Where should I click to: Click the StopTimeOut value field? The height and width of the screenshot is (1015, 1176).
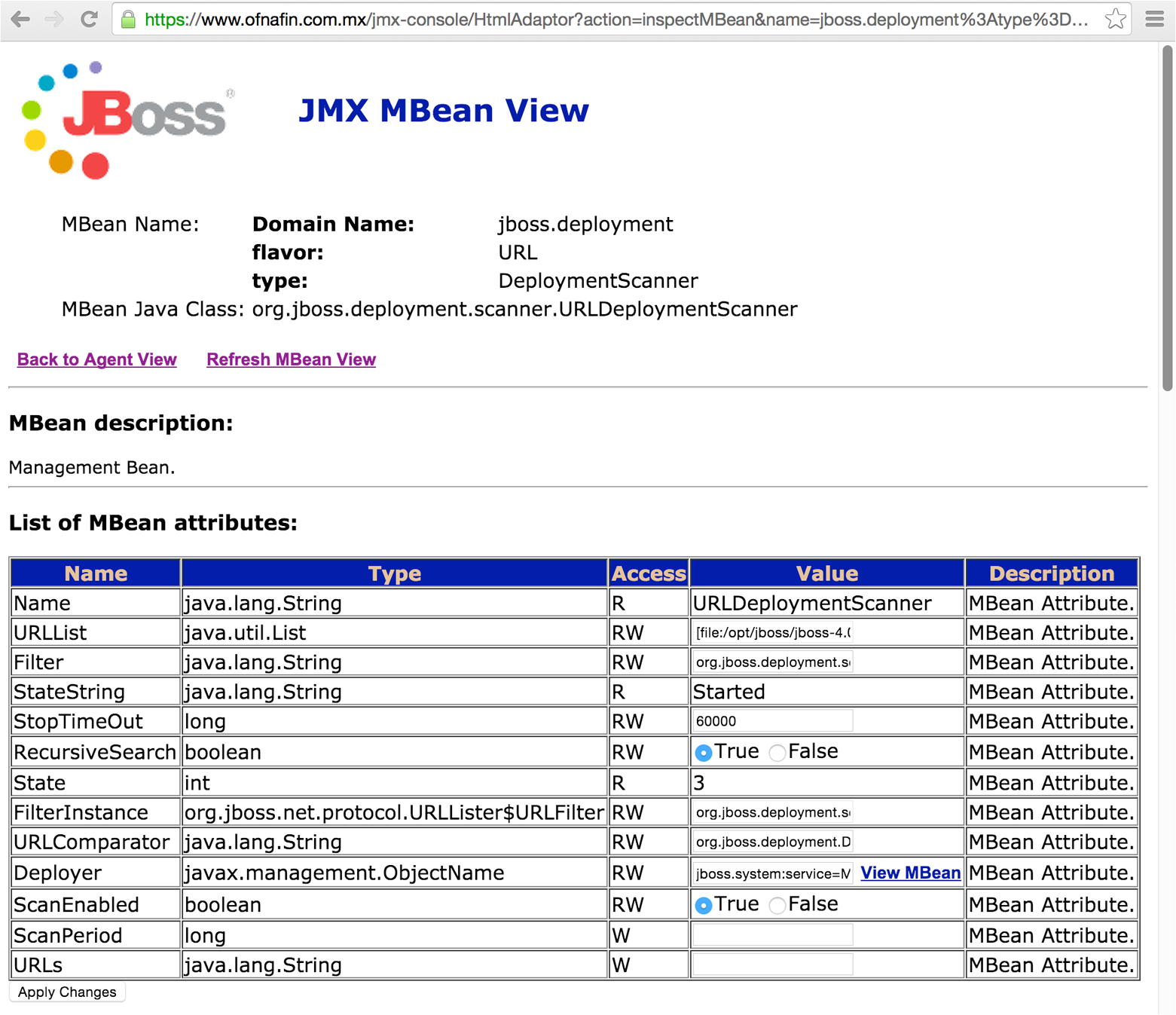[x=771, y=720]
